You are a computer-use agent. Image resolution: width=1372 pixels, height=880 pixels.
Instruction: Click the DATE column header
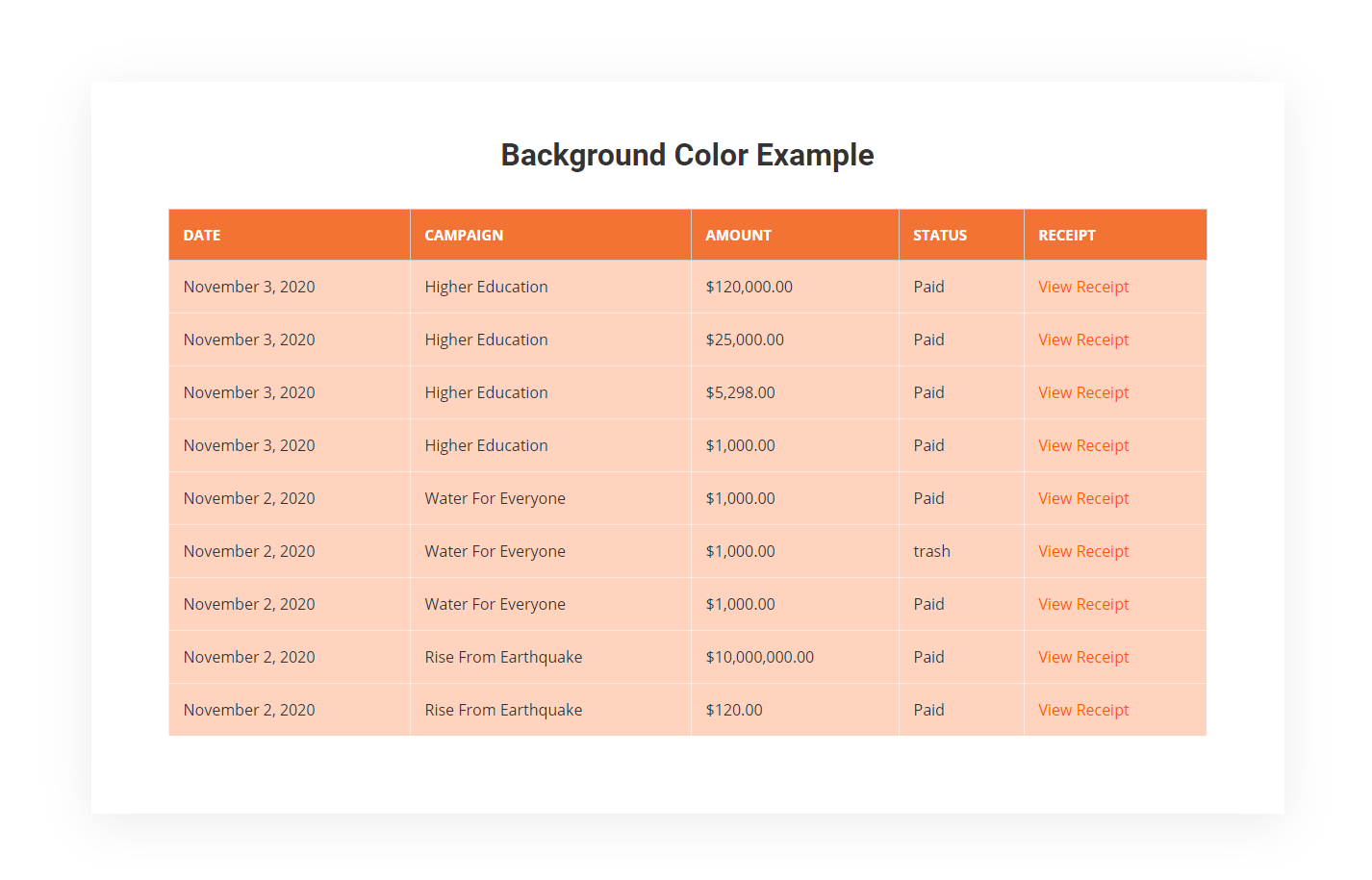(x=202, y=235)
